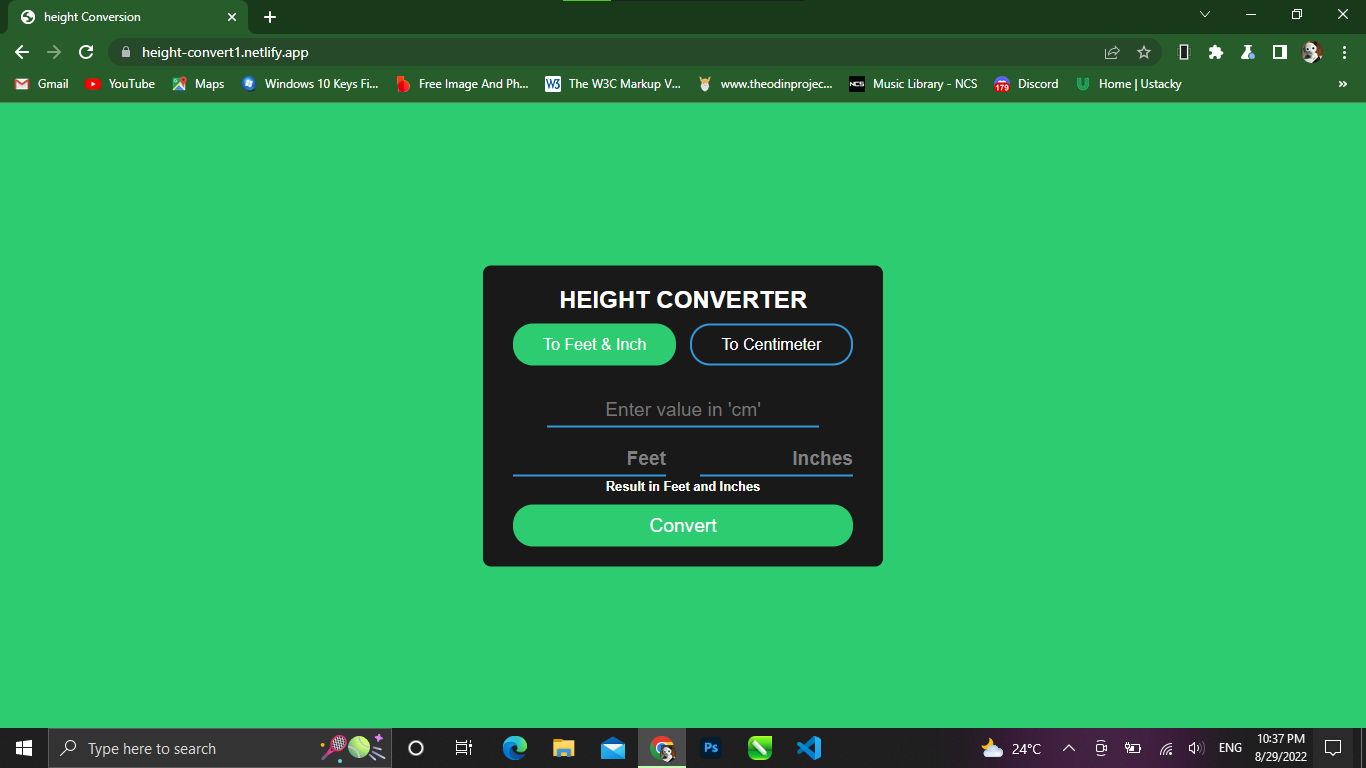Open the Chrome extensions puzzle icon
Screen dimensions: 1366x768
coord(1216,52)
